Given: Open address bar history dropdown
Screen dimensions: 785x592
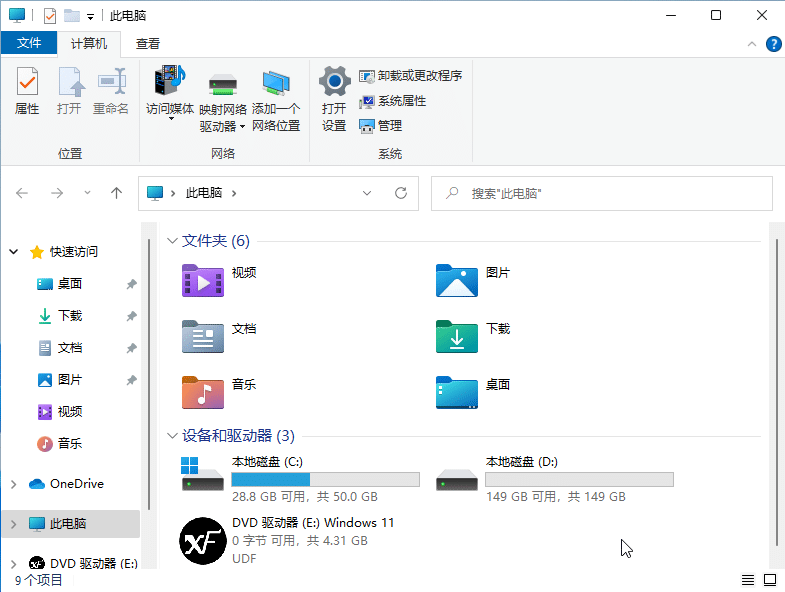Looking at the screenshot, I should pos(367,193).
